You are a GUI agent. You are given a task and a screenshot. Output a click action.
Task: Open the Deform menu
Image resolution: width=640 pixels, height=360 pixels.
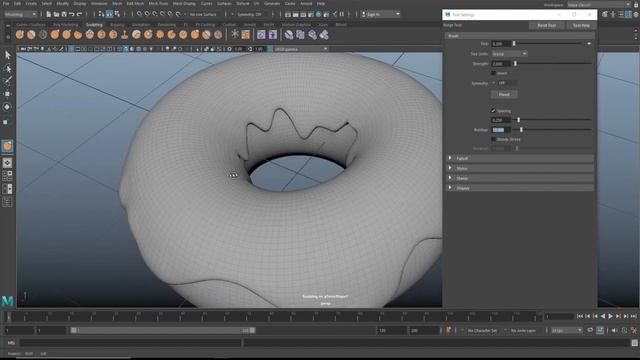tap(243, 3)
